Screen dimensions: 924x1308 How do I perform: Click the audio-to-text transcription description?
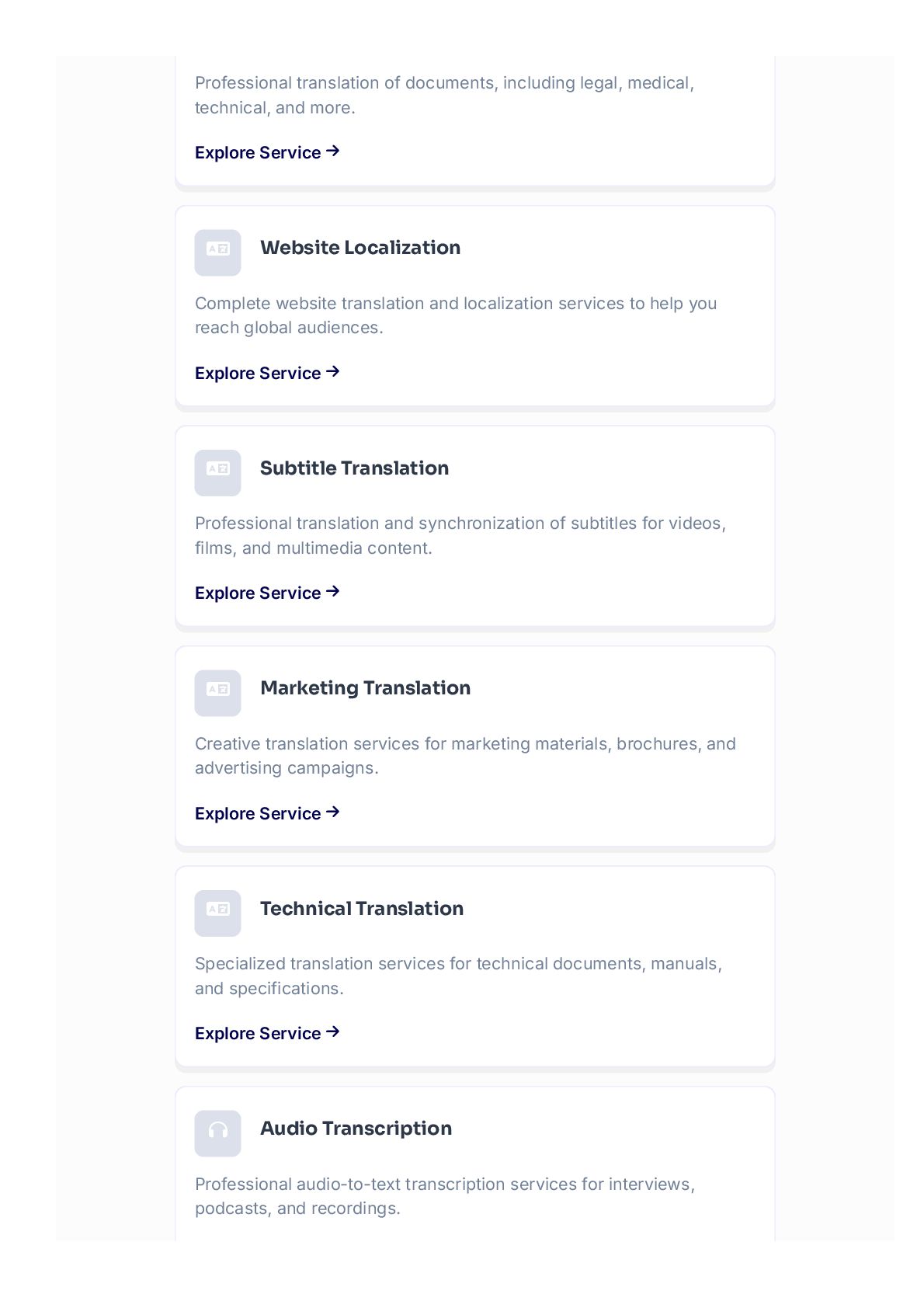444,1196
